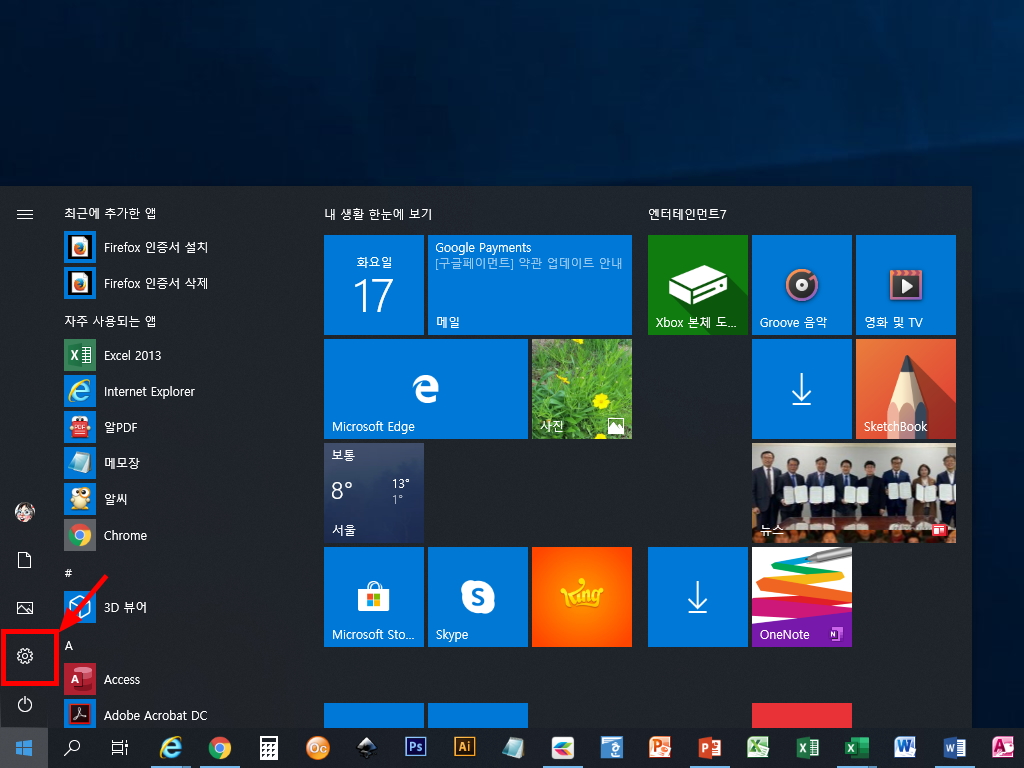Click the '#' letter heading in app list

[x=68, y=573]
